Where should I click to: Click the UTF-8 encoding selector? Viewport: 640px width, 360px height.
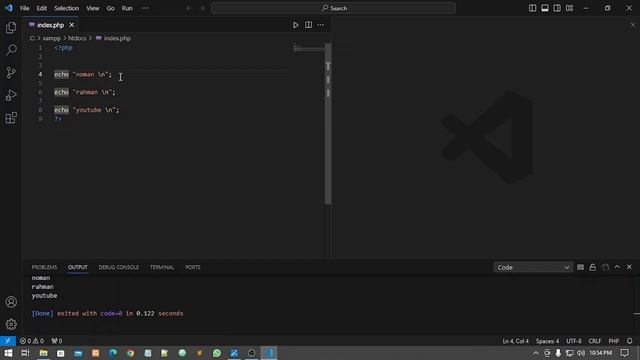[573, 341]
